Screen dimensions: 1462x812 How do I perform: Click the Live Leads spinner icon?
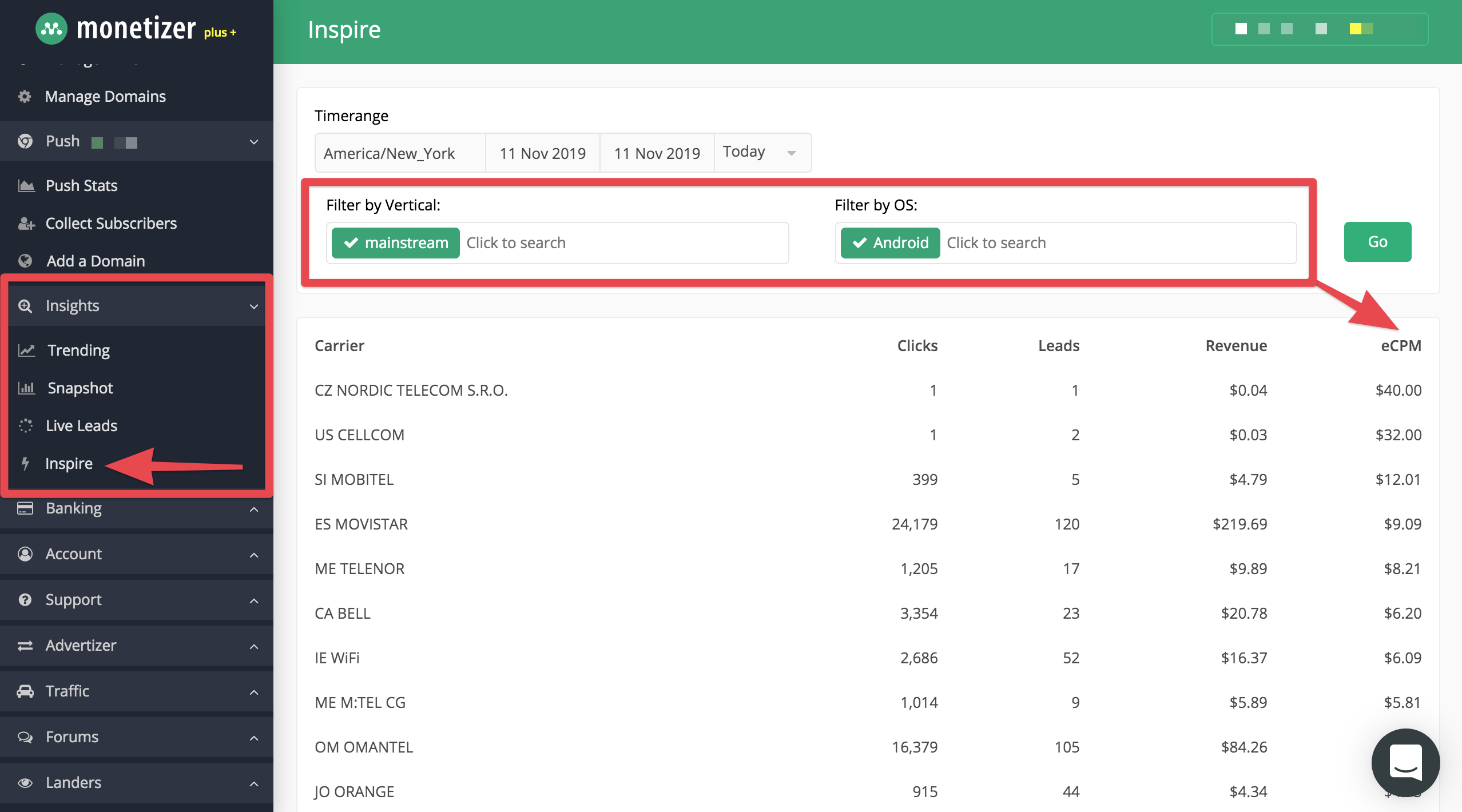pos(26,426)
